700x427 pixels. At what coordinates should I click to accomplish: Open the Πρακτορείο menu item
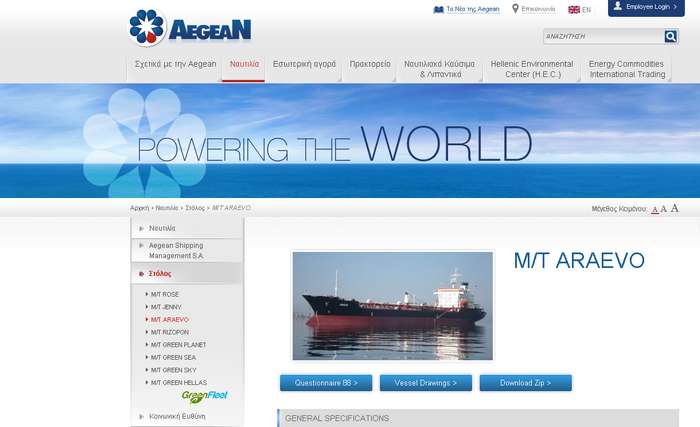pos(370,63)
